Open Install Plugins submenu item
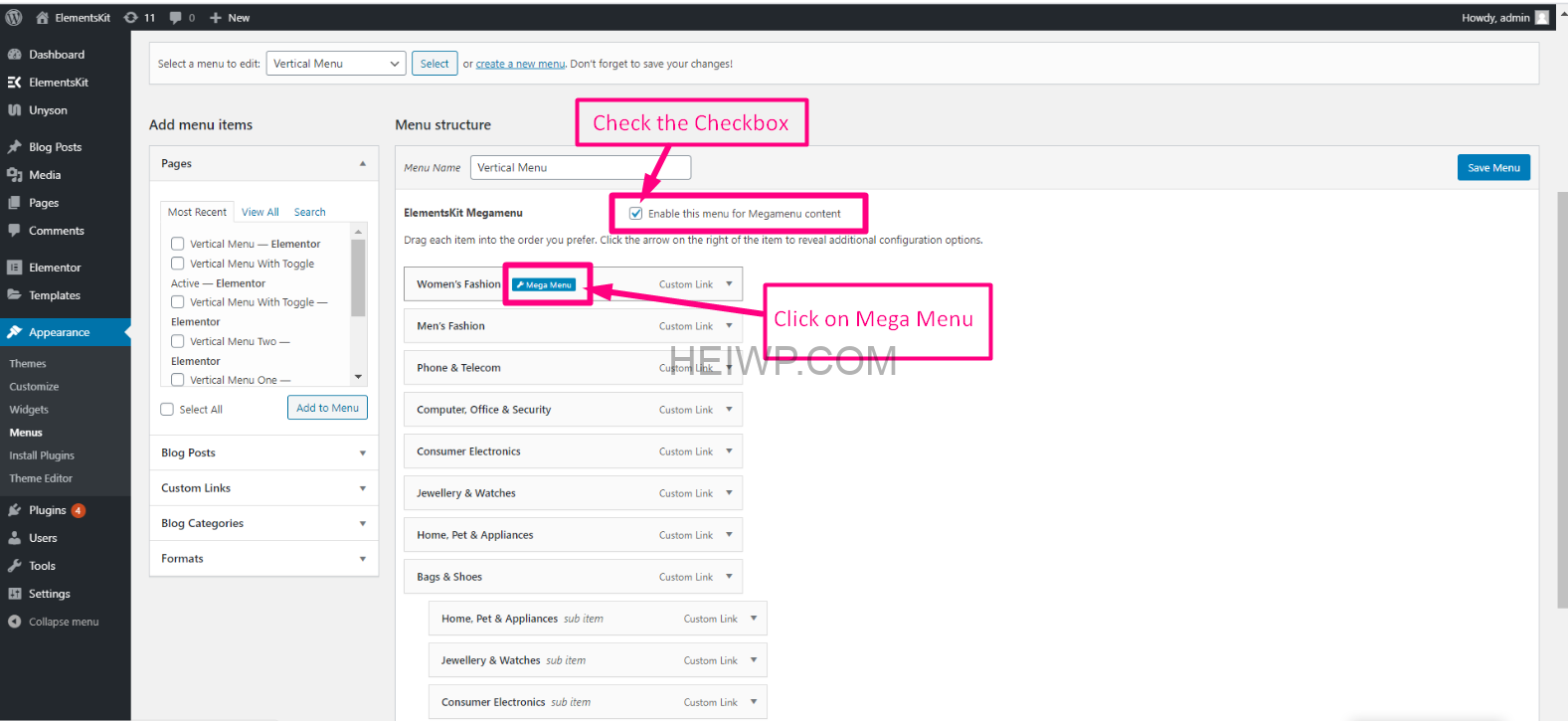 42,455
